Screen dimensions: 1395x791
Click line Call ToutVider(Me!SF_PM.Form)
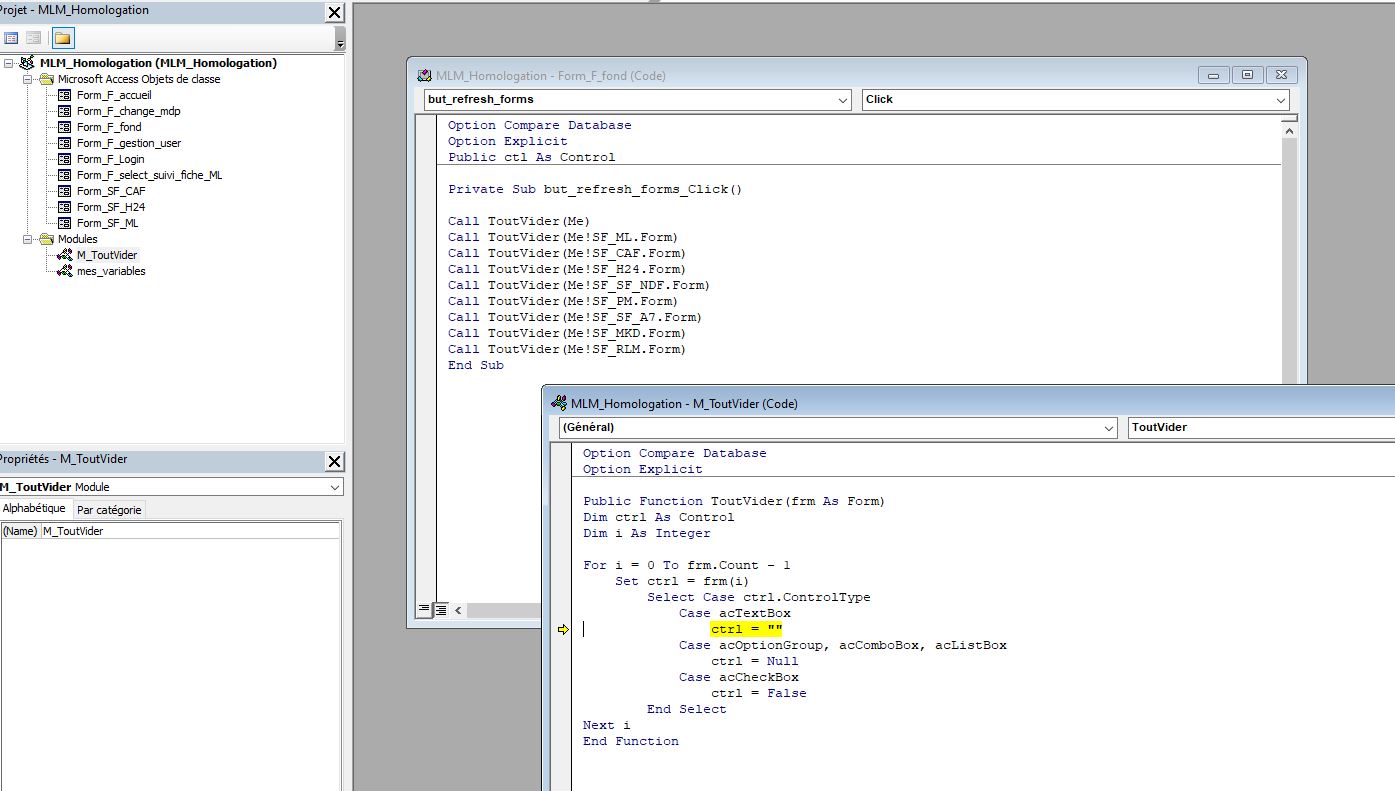[x=563, y=301]
